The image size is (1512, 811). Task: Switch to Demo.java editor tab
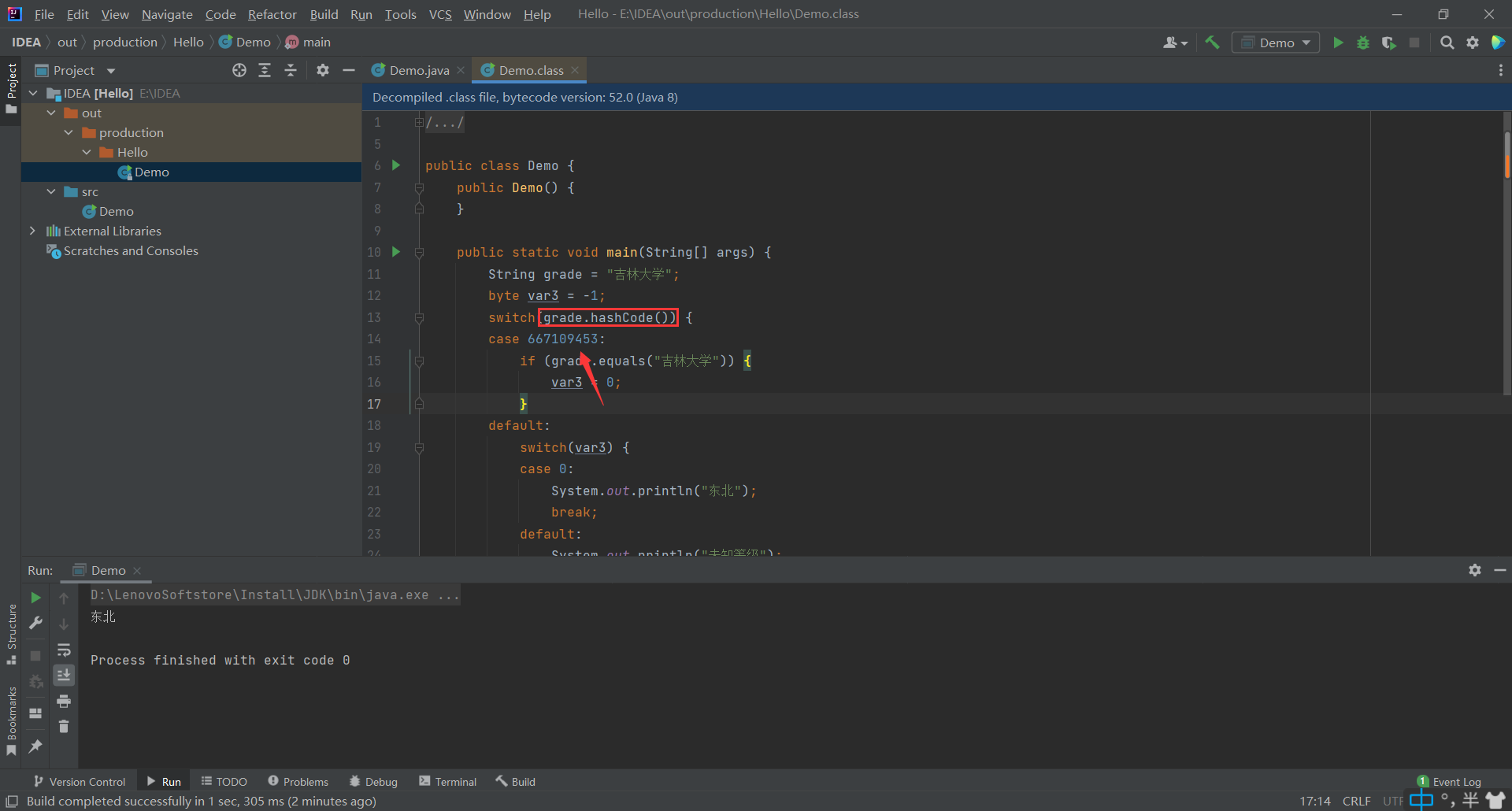pos(418,70)
